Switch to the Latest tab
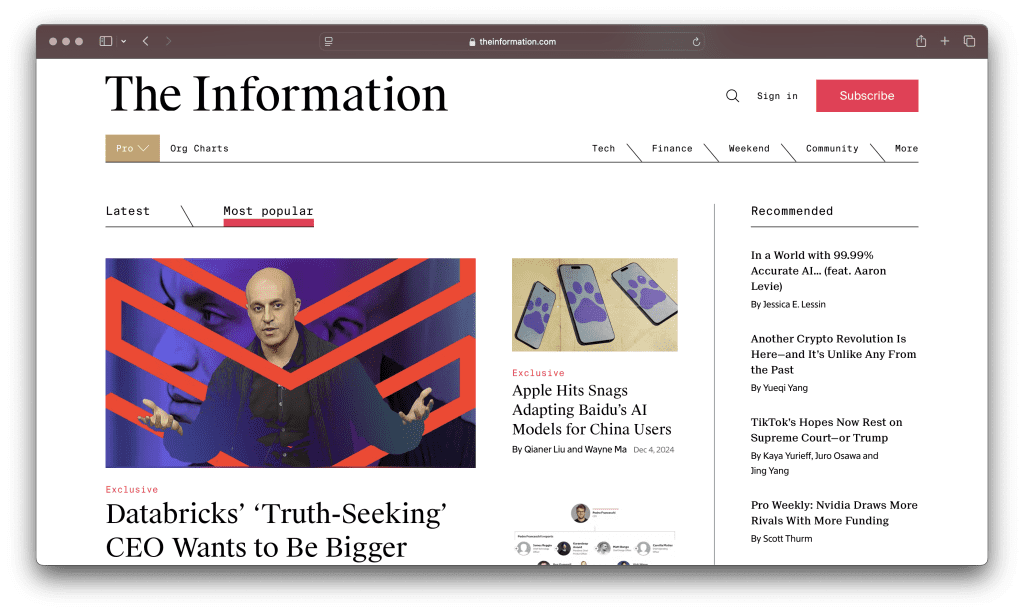Viewport: 1024px width, 613px height. tap(127, 211)
